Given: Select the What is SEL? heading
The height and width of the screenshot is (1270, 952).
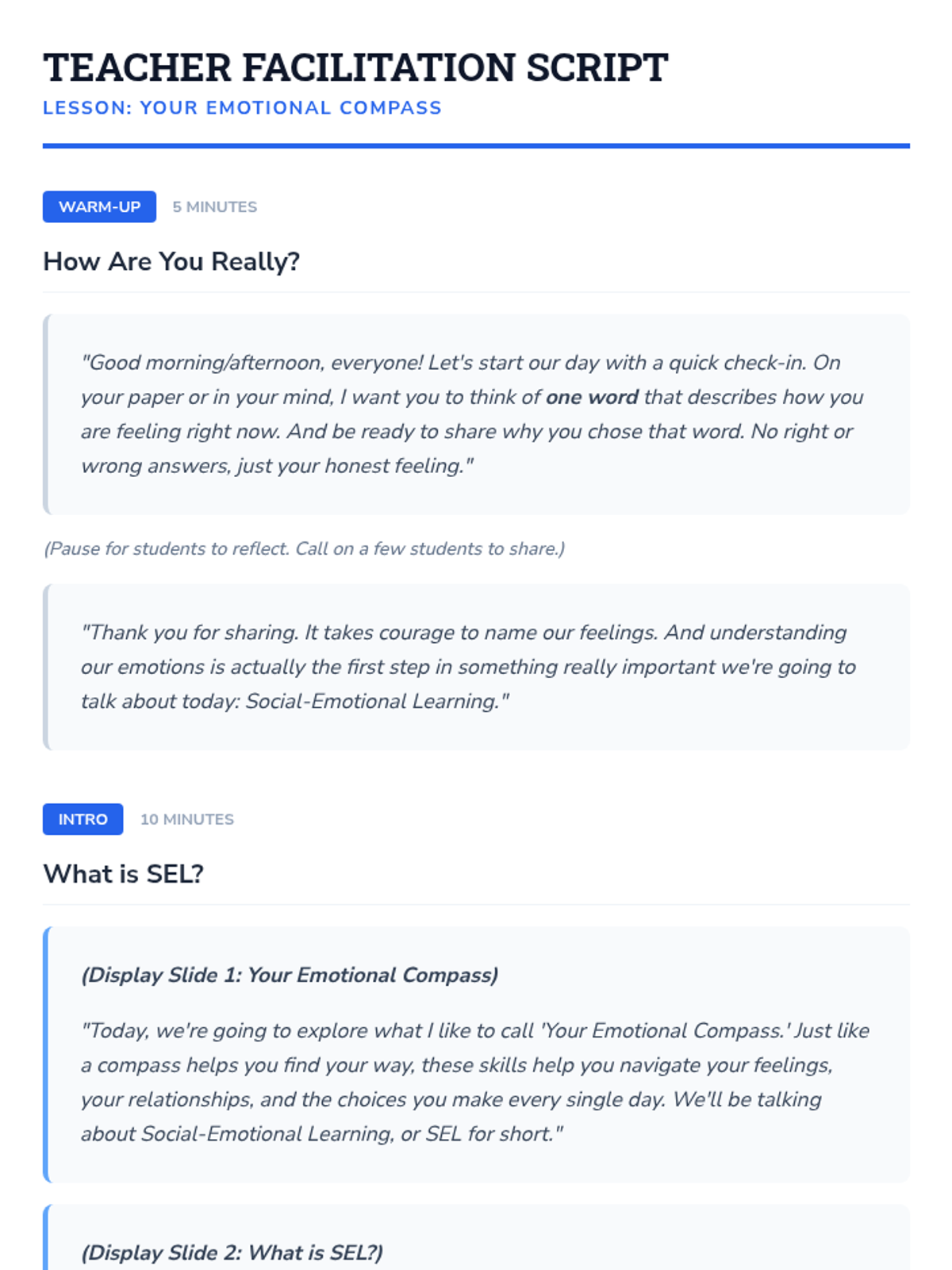Looking at the screenshot, I should (124, 874).
